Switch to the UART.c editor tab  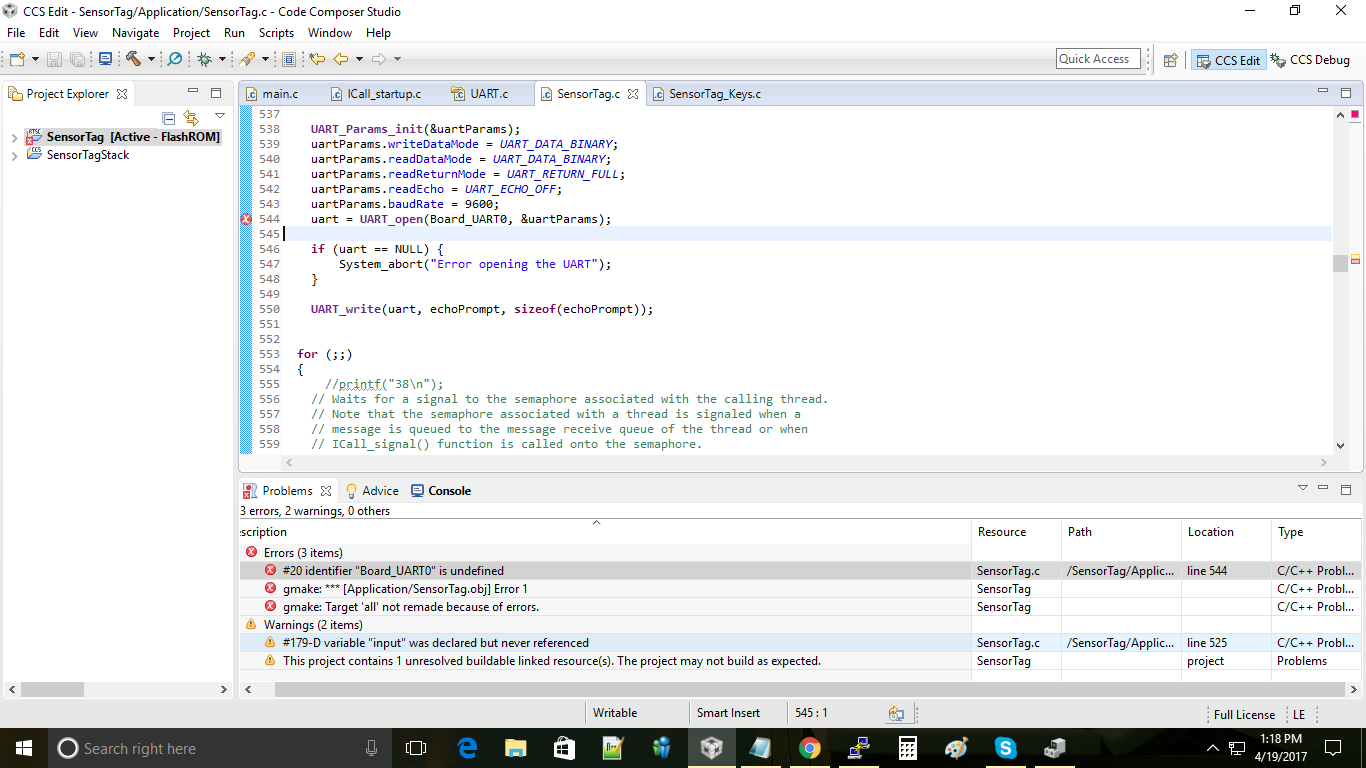tap(489, 94)
